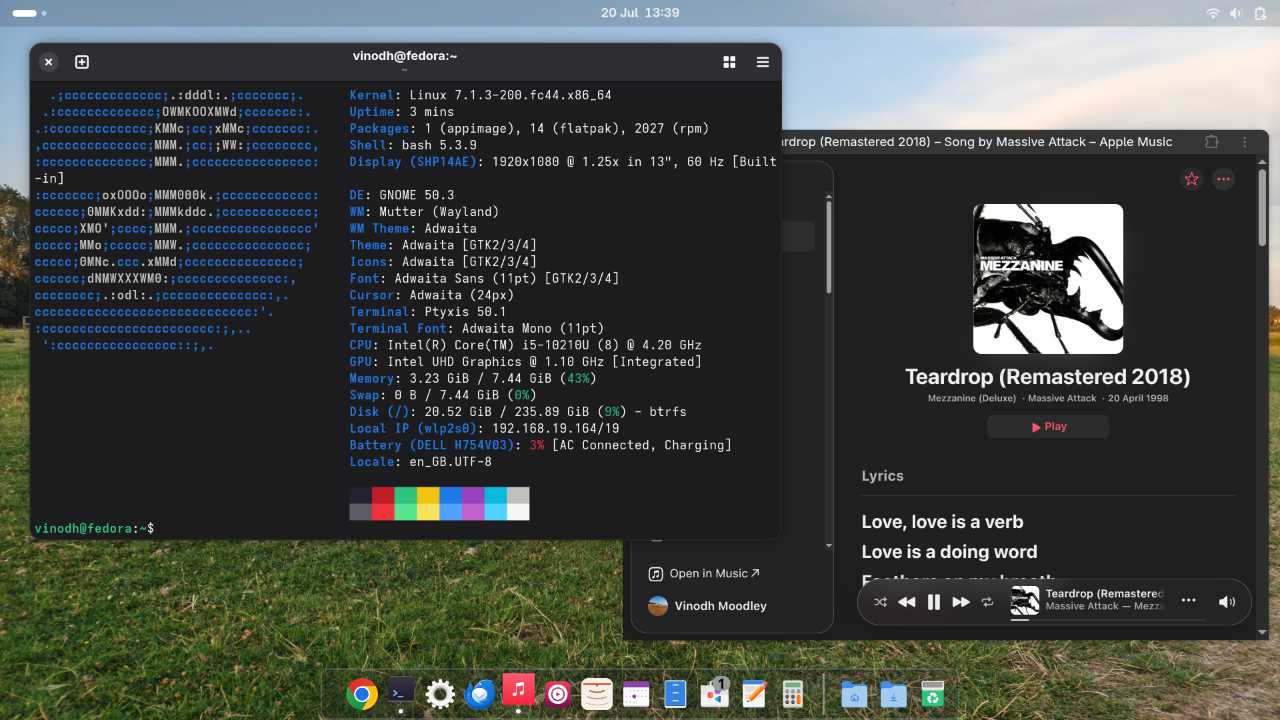The width and height of the screenshot is (1280, 720).
Task: Click the "Lyrics" section heading
Action: click(882, 476)
